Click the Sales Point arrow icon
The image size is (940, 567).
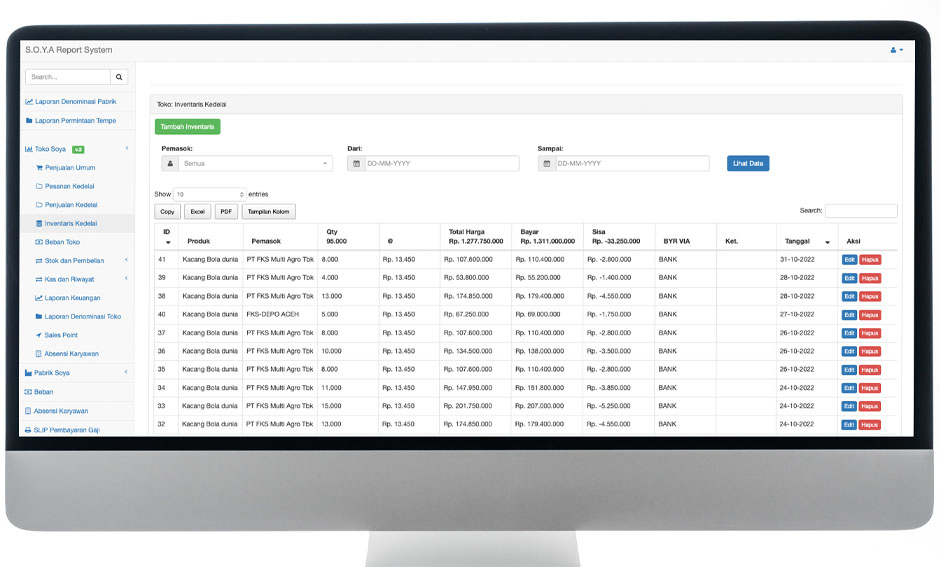tap(39, 335)
